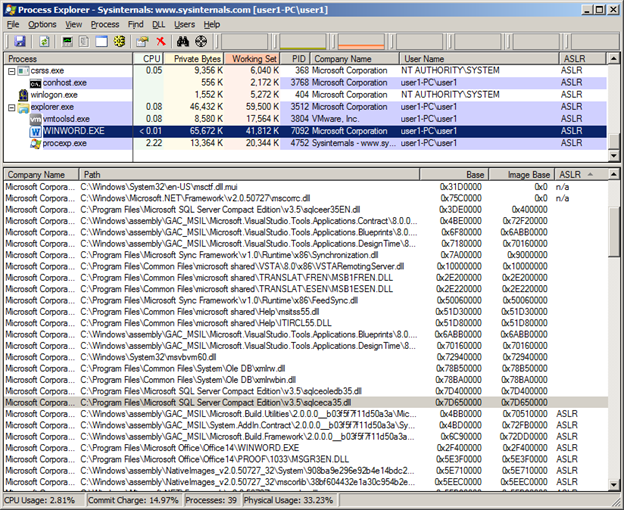
Task: Select the WINWORD.EXE process row
Action: [73, 131]
